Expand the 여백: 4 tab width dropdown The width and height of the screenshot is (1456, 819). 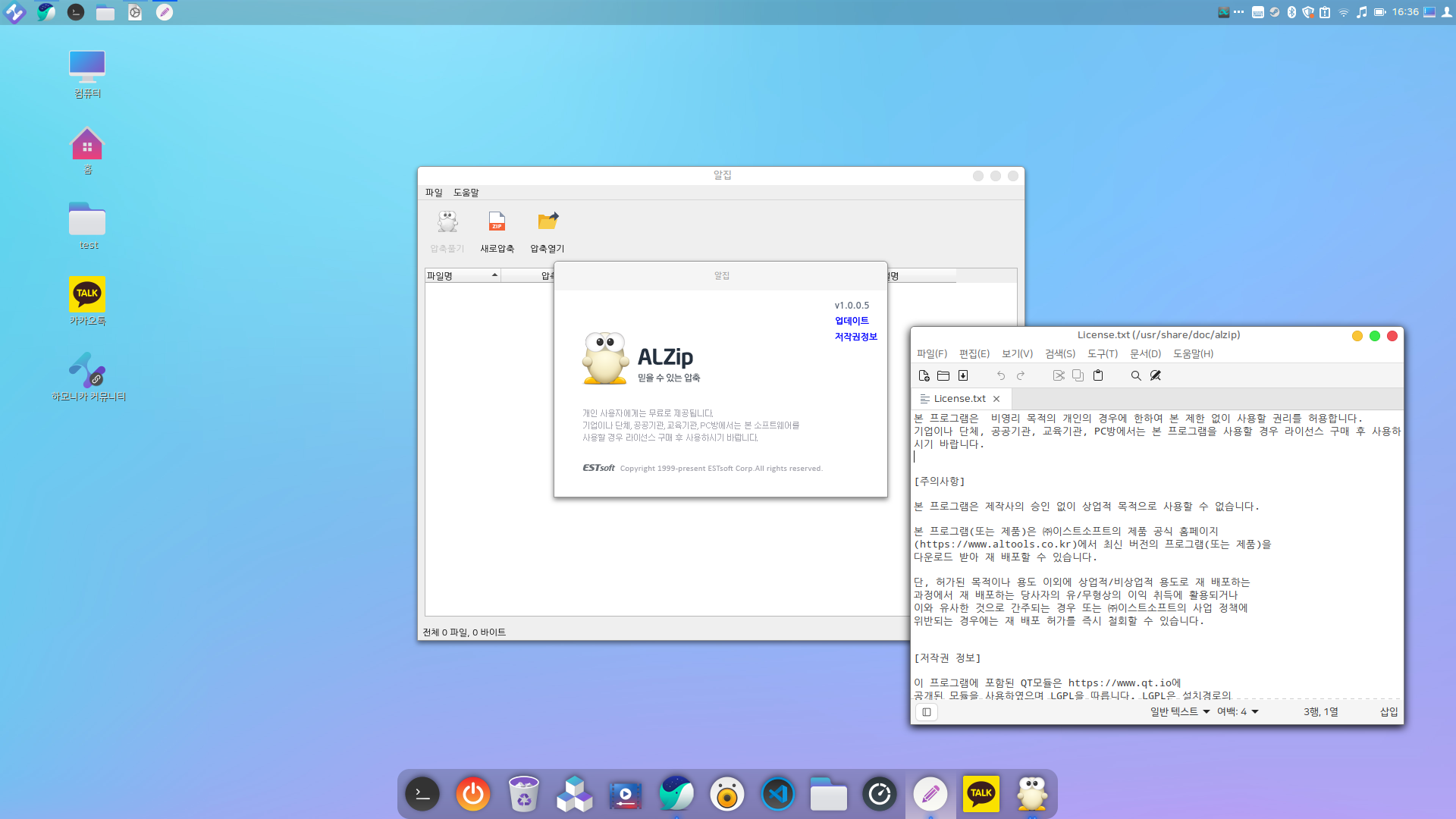(1238, 712)
